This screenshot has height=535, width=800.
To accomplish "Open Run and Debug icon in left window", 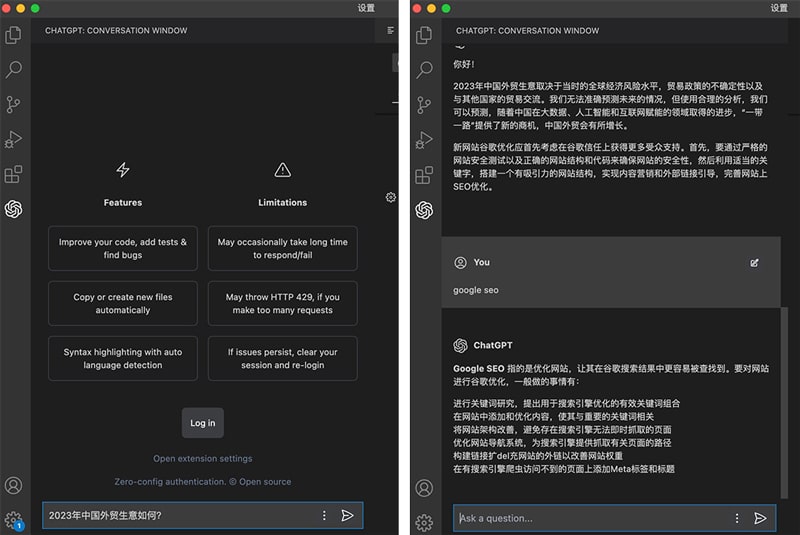I will [x=14, y=139].
